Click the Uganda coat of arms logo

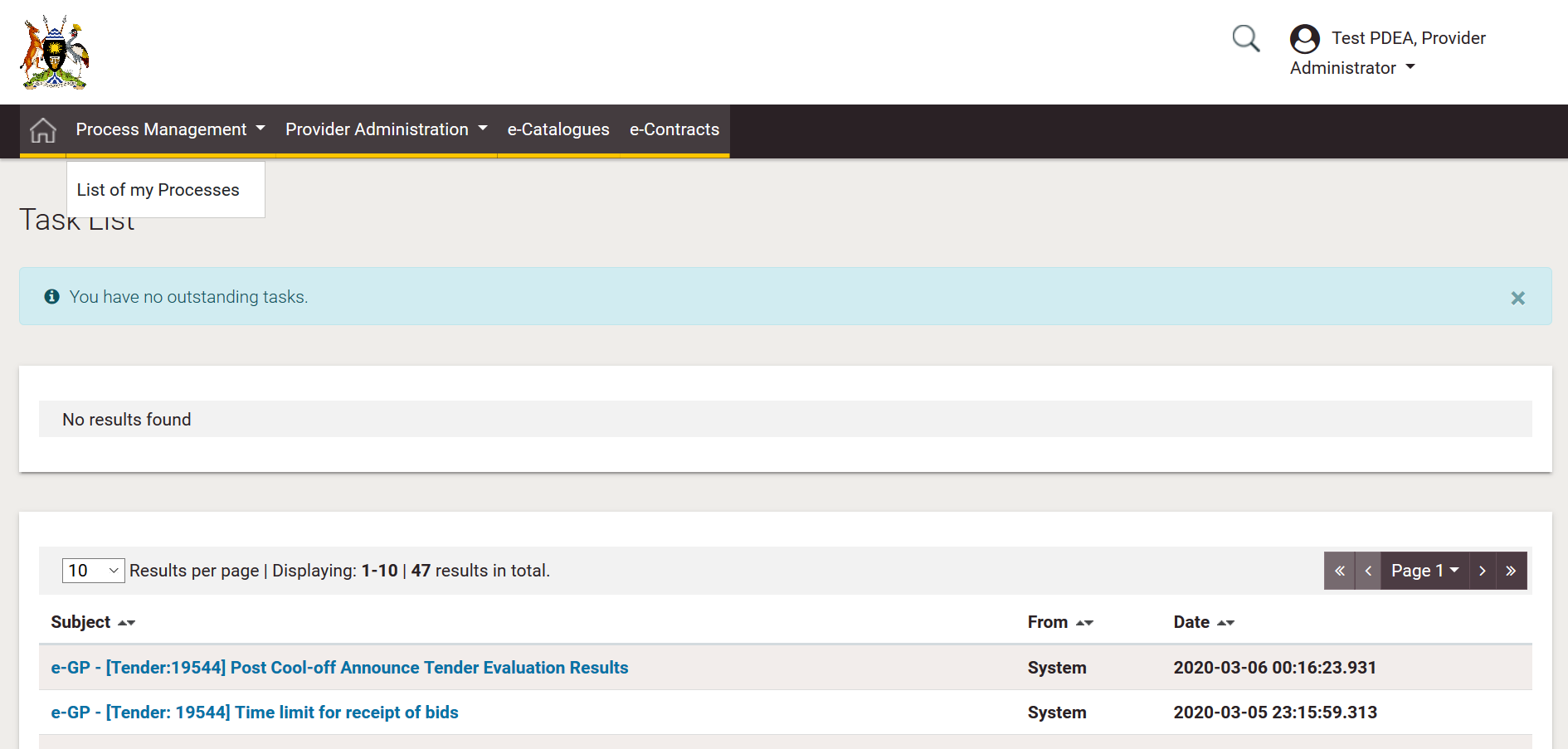pyautogui.click(x=55, y=52)
